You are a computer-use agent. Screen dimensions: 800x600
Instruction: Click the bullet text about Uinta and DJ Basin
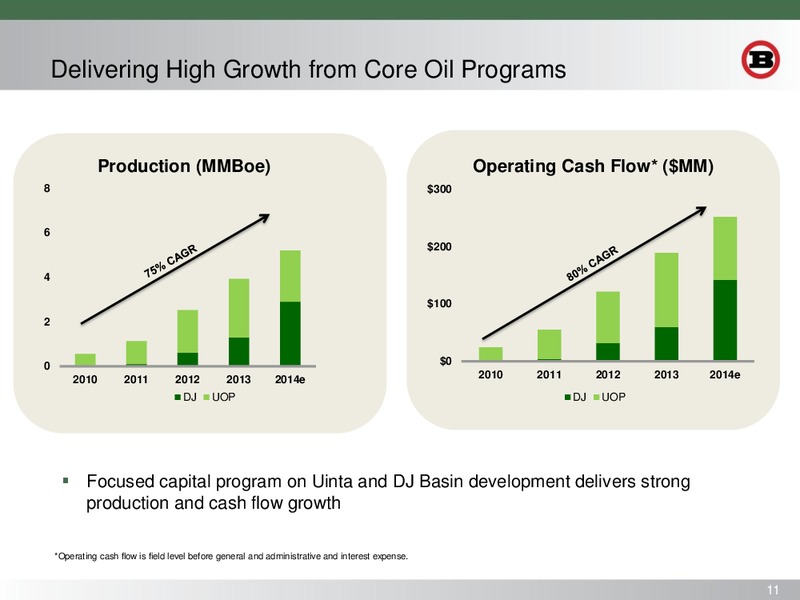coord(388,492)
